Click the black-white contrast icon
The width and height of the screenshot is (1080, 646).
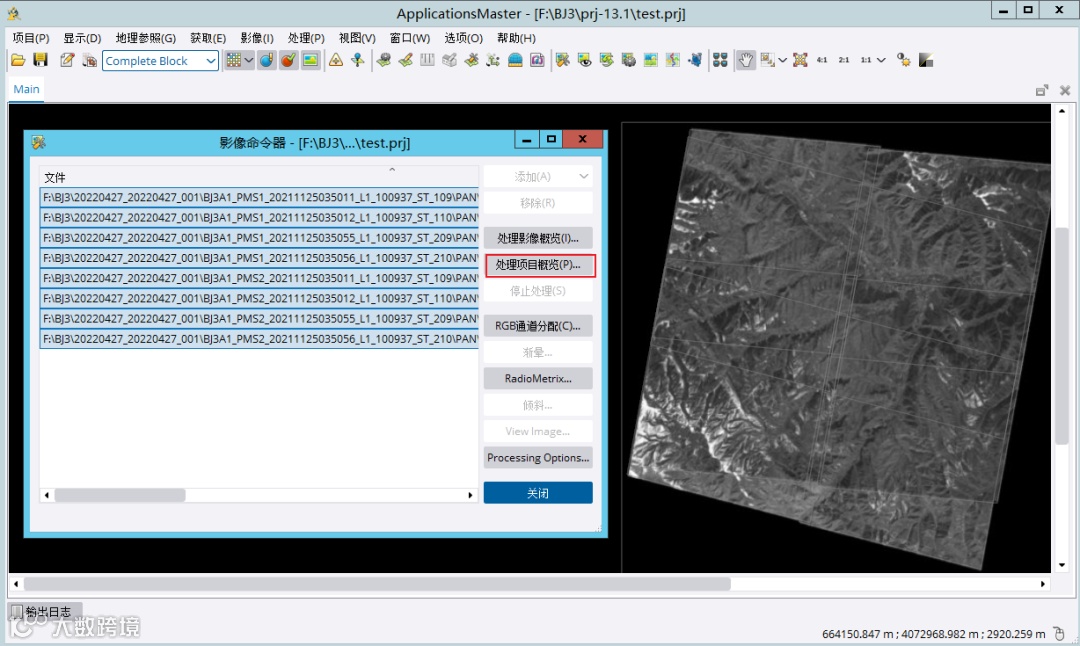926,60
